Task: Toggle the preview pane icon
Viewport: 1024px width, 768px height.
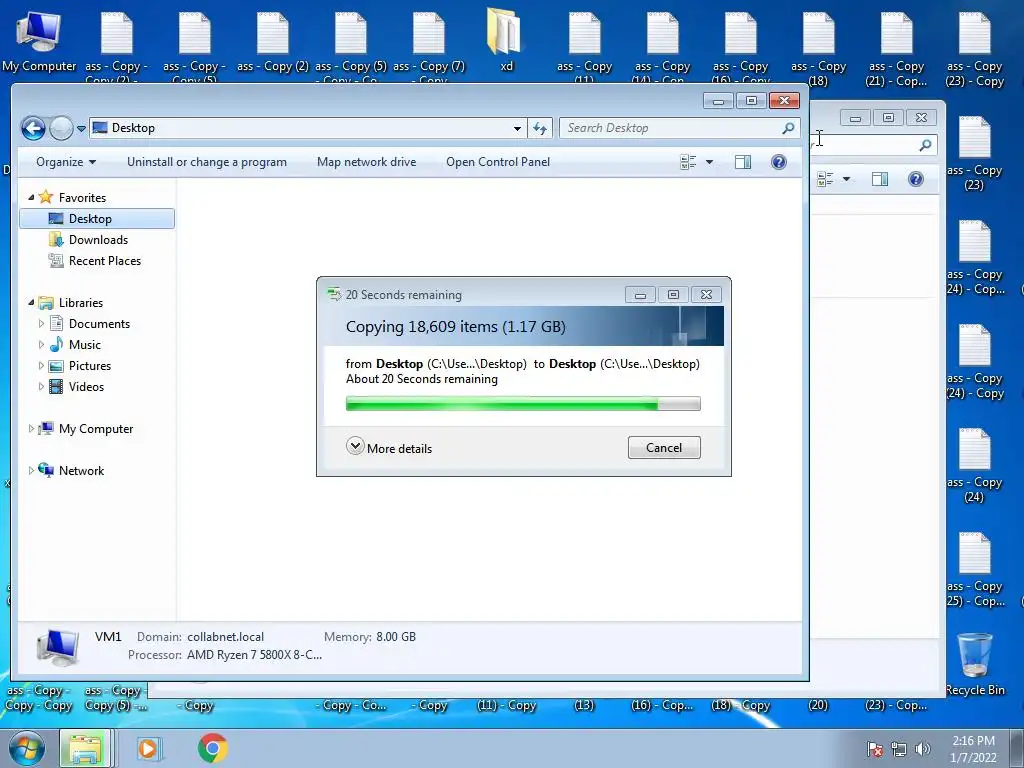Action: point(743,162)
